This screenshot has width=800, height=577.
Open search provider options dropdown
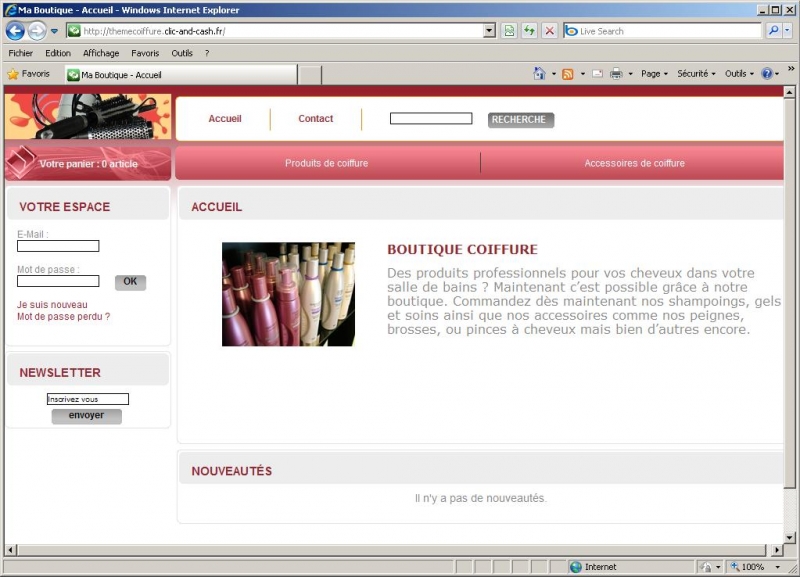click(x=787, y=31)
